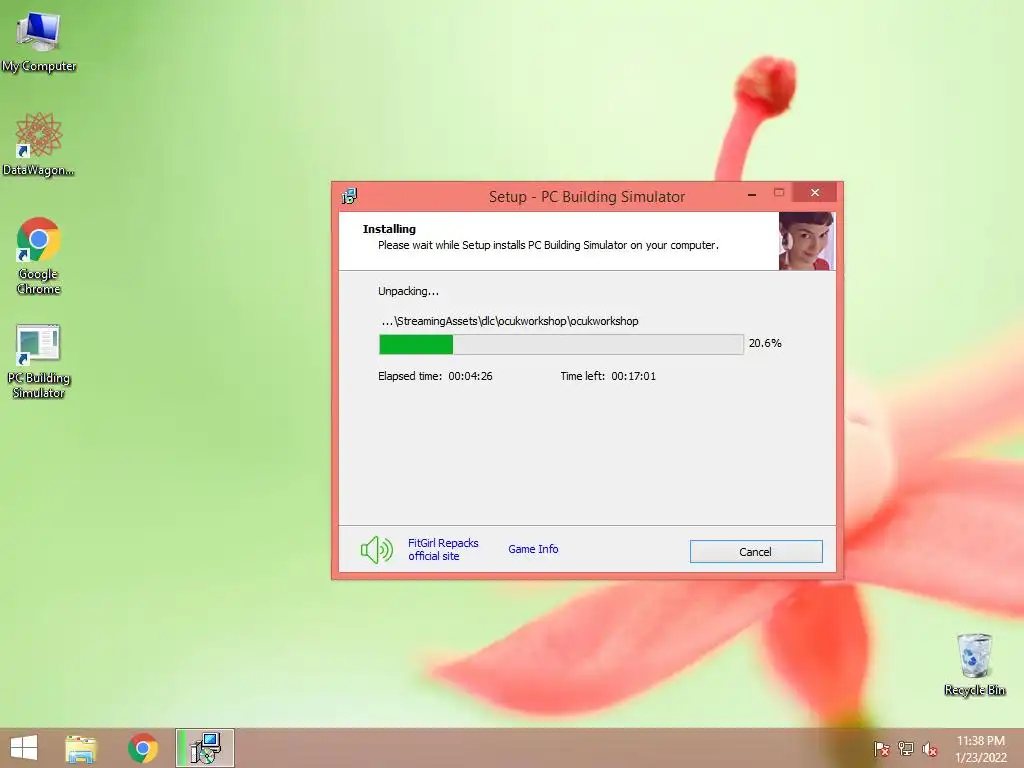This screenshot has height=768, width=1024.
Task: Minimize the Setup window
Action: pyautogui.click(x=752, y=193)
